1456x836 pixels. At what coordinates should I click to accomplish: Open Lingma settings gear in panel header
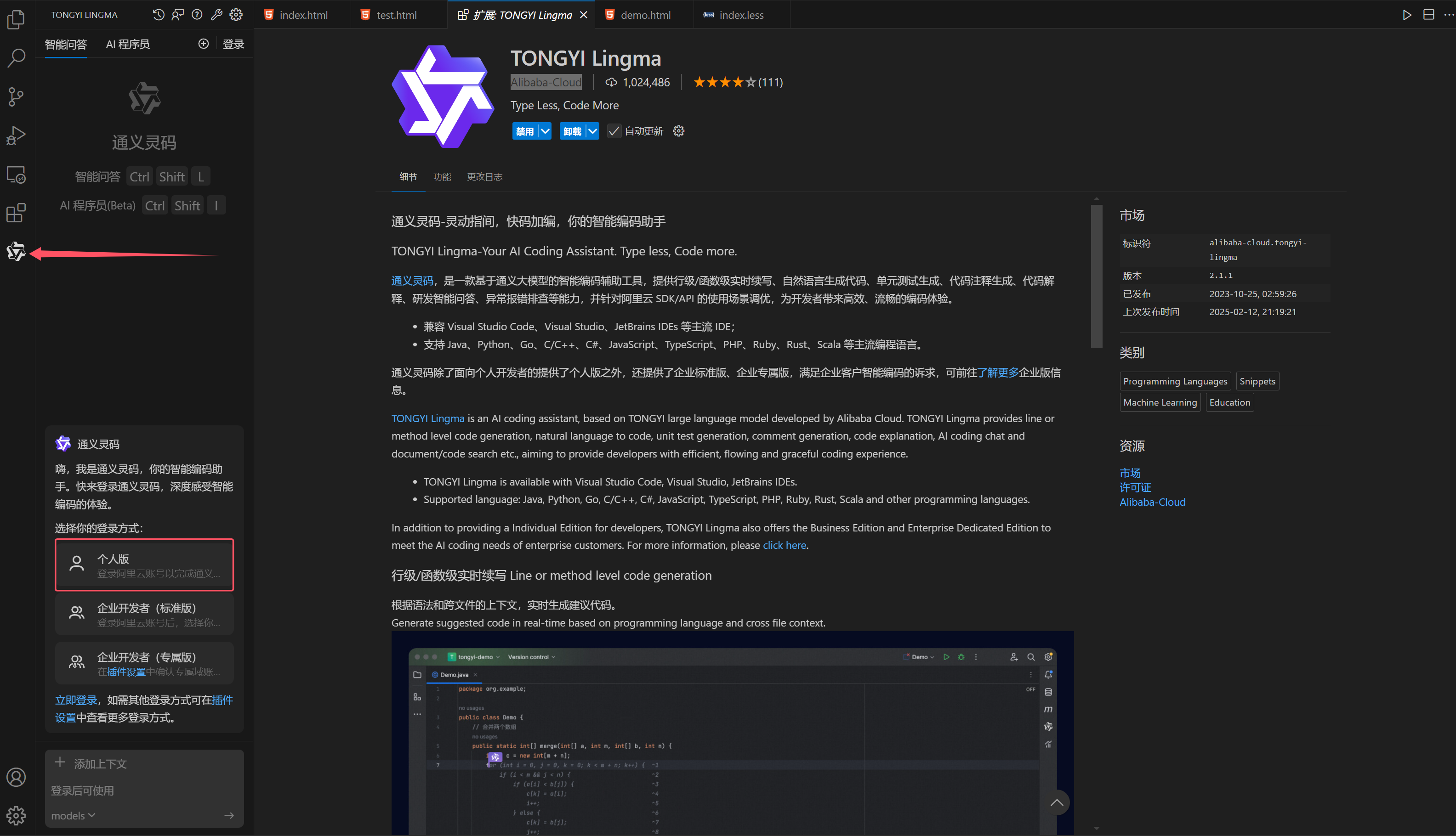coord(236,15)
